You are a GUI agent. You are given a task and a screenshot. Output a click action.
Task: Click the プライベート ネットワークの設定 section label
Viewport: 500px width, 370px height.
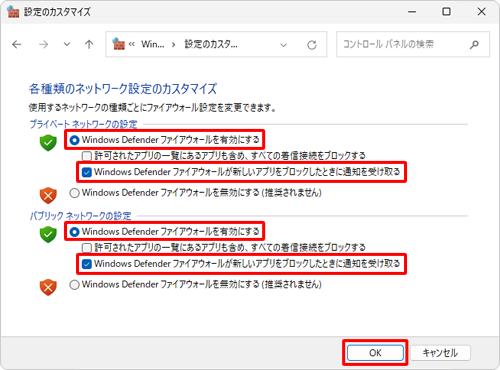tap(83, 124)
